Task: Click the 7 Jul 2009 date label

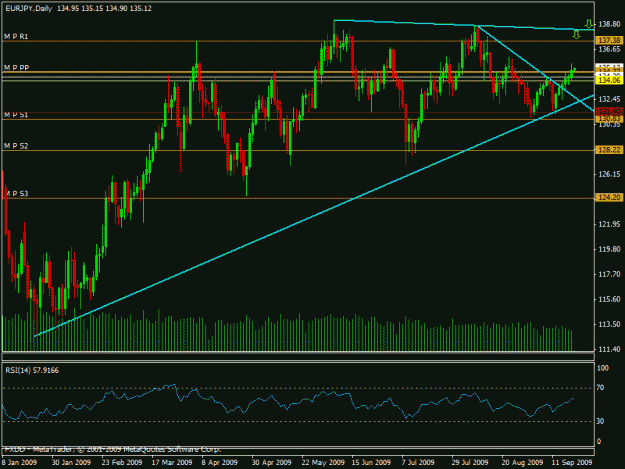Action: click(419, 462)
